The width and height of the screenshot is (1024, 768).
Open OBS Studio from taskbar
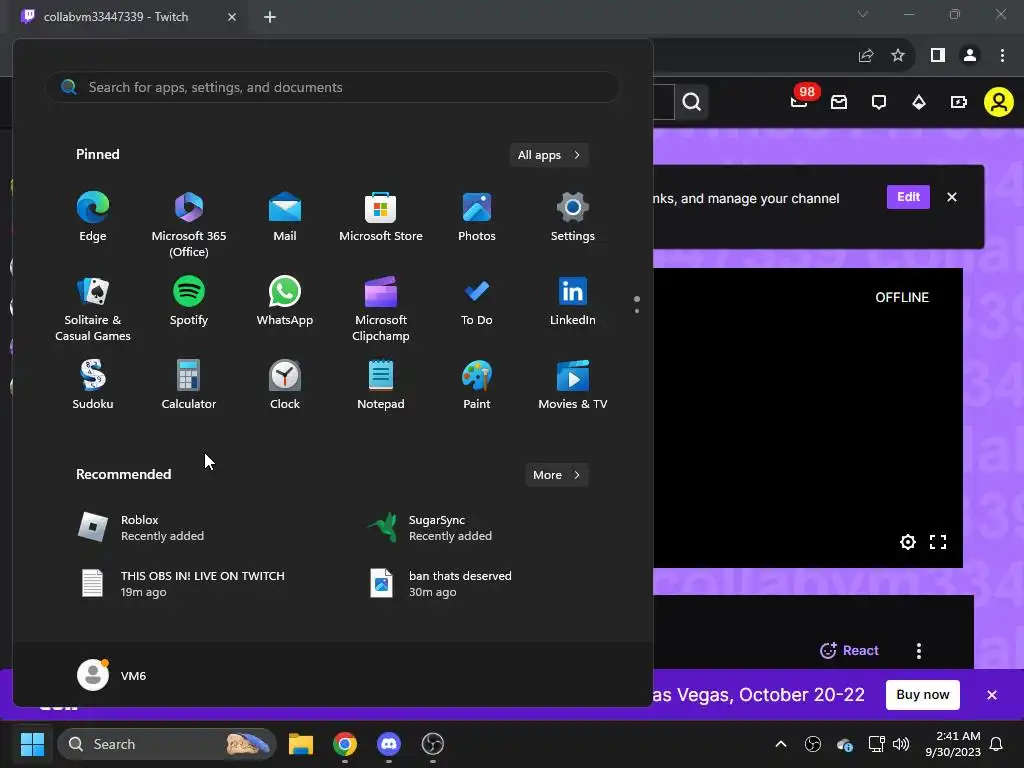pyautogui.click(x=432, y=744)
